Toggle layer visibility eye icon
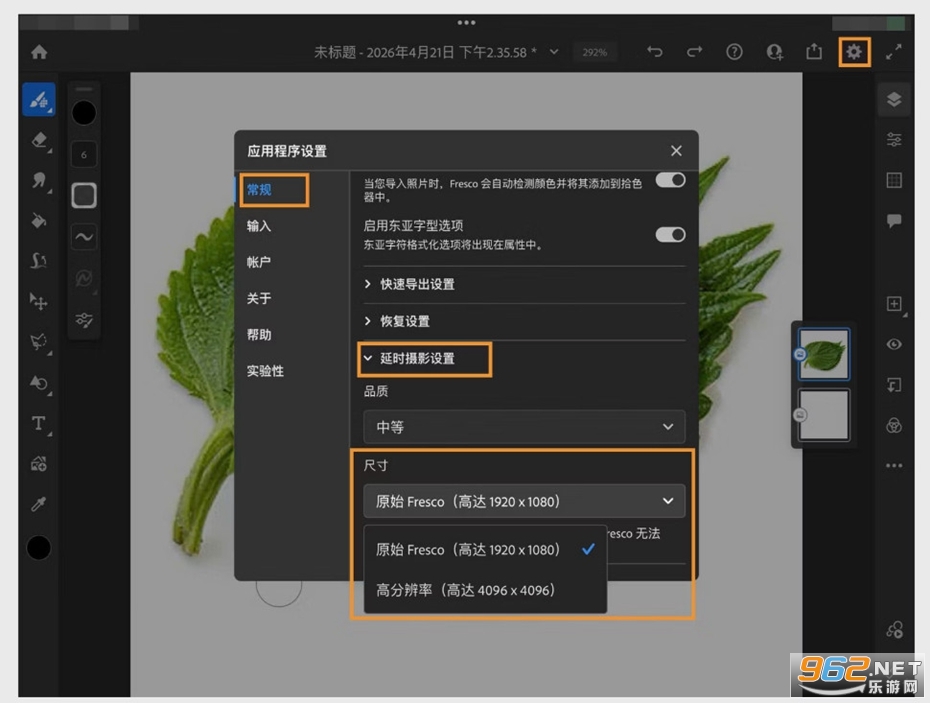Viewport: 930px width, 703px height. click(894, 344)
